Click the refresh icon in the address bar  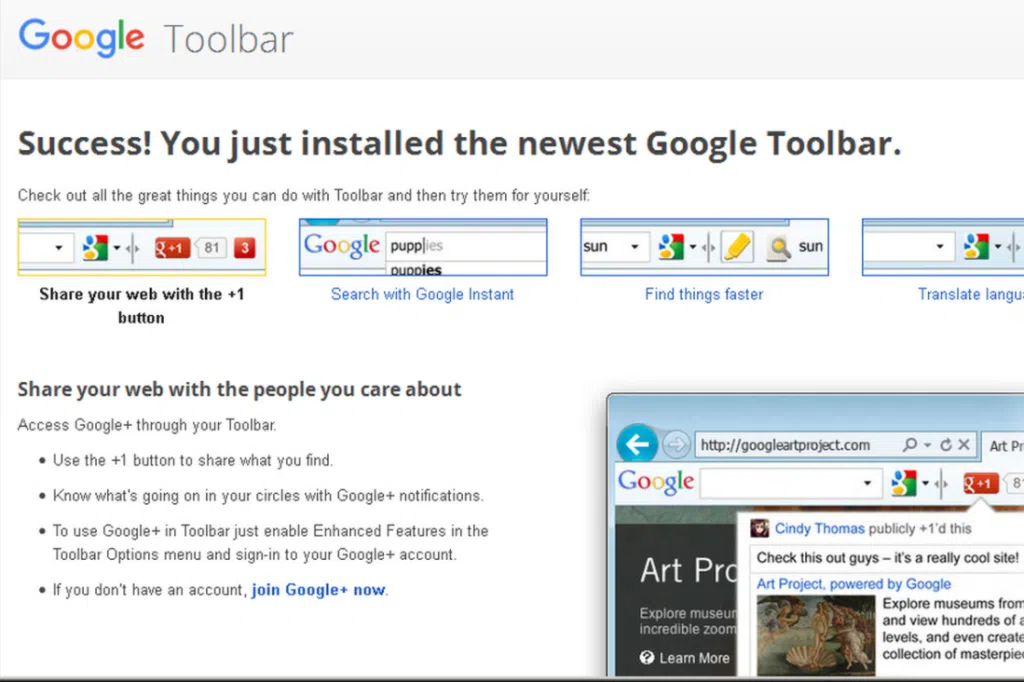pos(945,445)
